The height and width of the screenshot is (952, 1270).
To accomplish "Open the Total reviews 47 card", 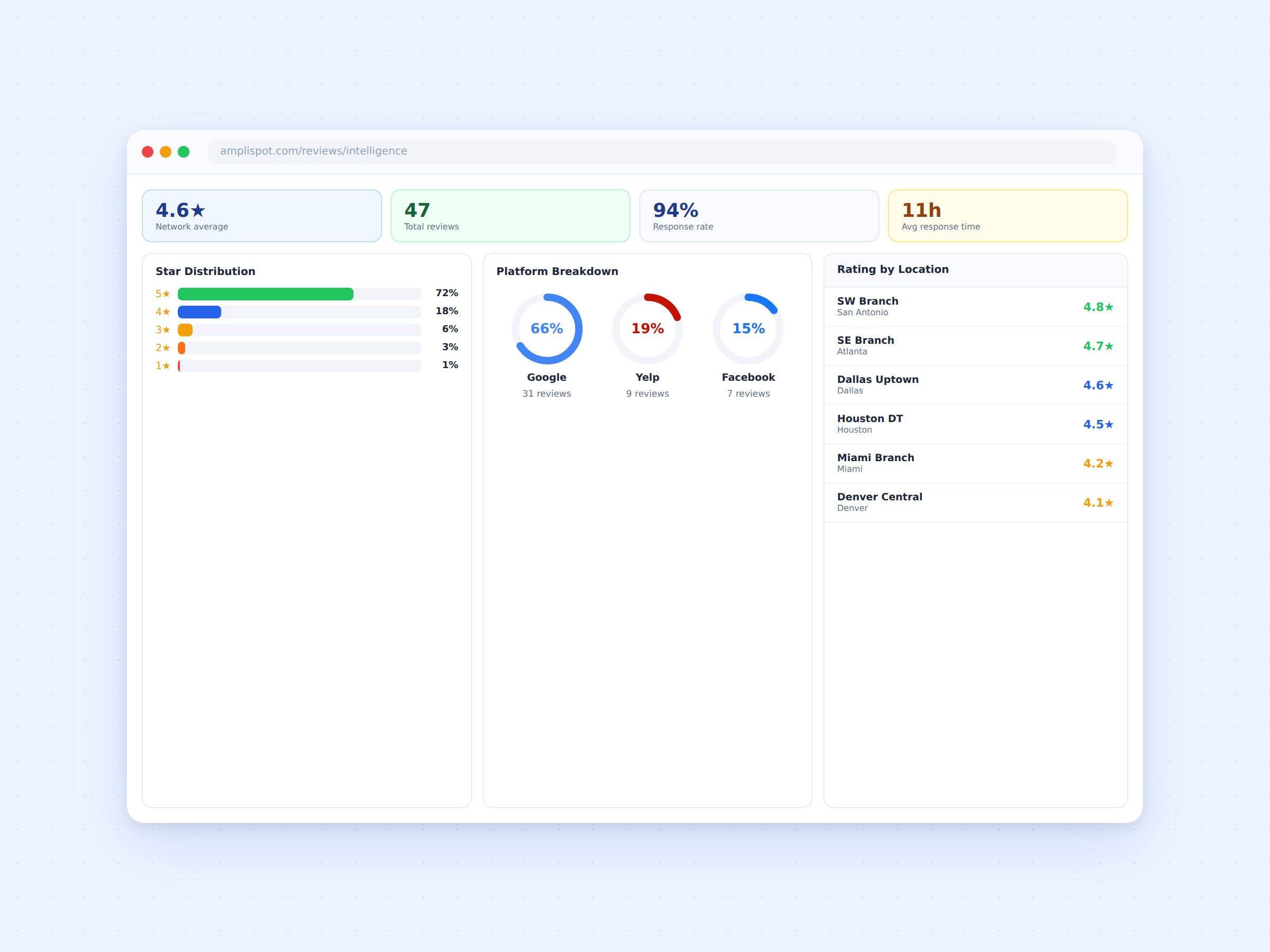I will [x=511, y=216].
